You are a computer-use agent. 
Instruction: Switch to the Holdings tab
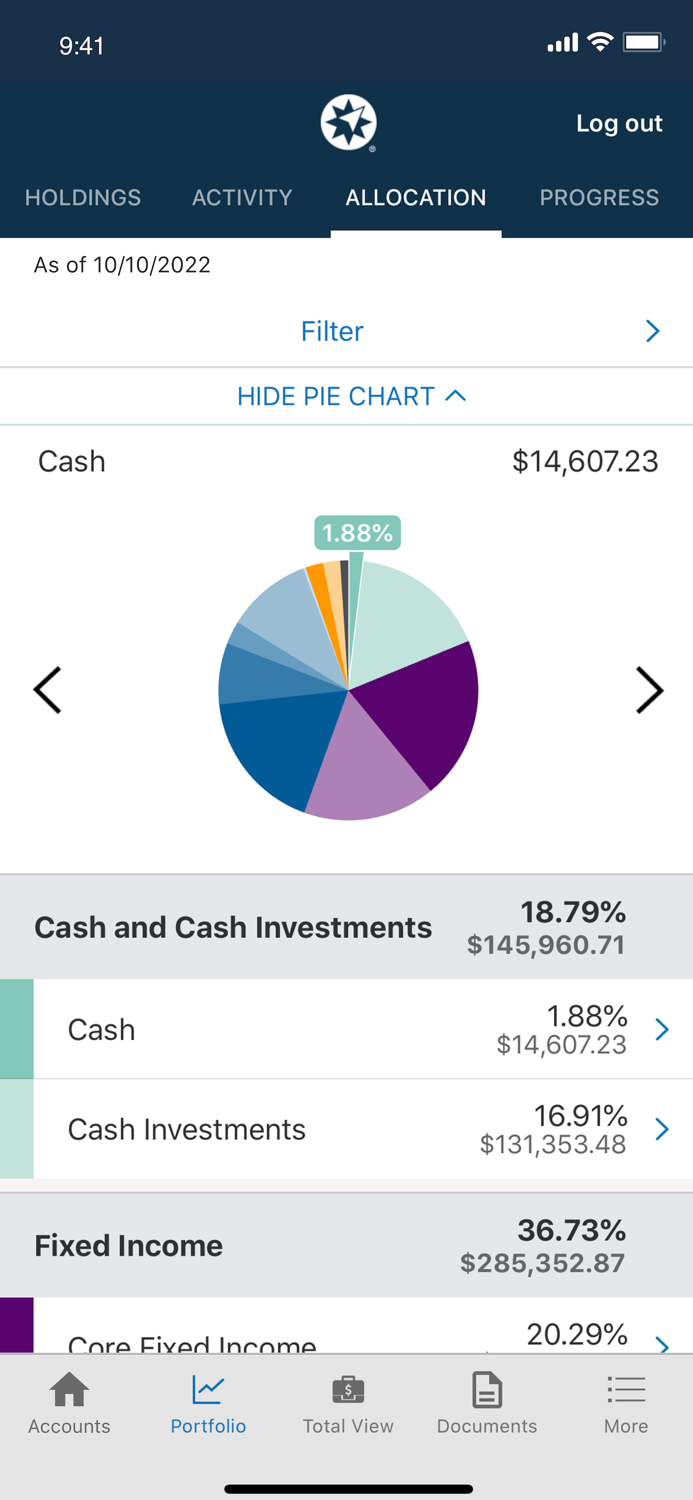tap(83, 198)
